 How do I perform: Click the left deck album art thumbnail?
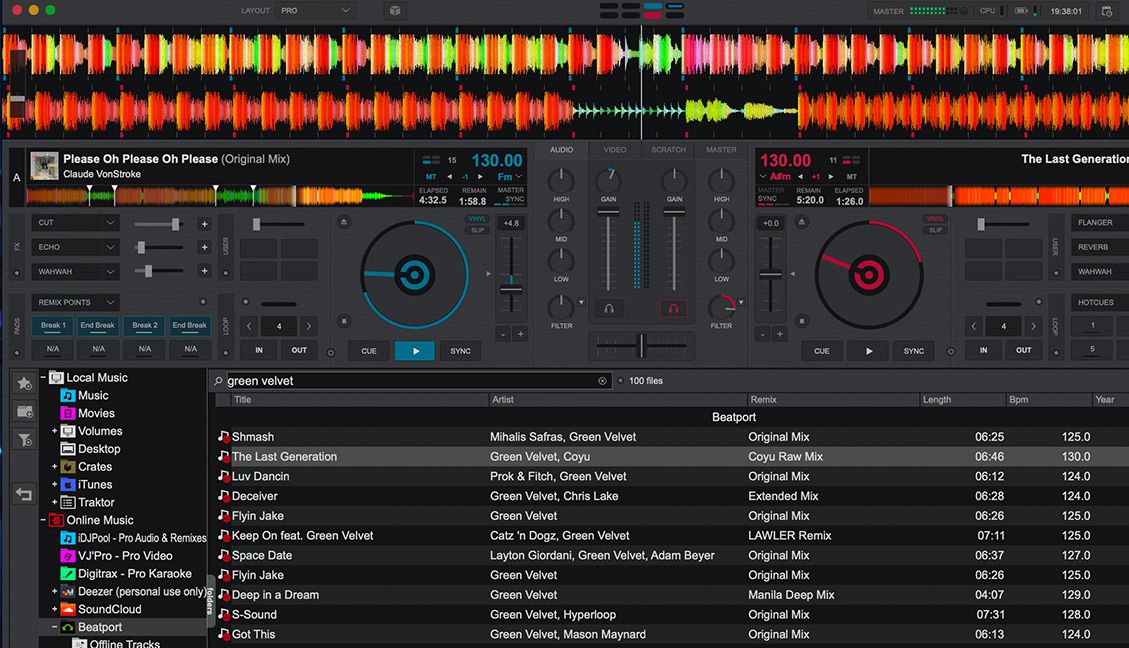[x=44, y=166]
